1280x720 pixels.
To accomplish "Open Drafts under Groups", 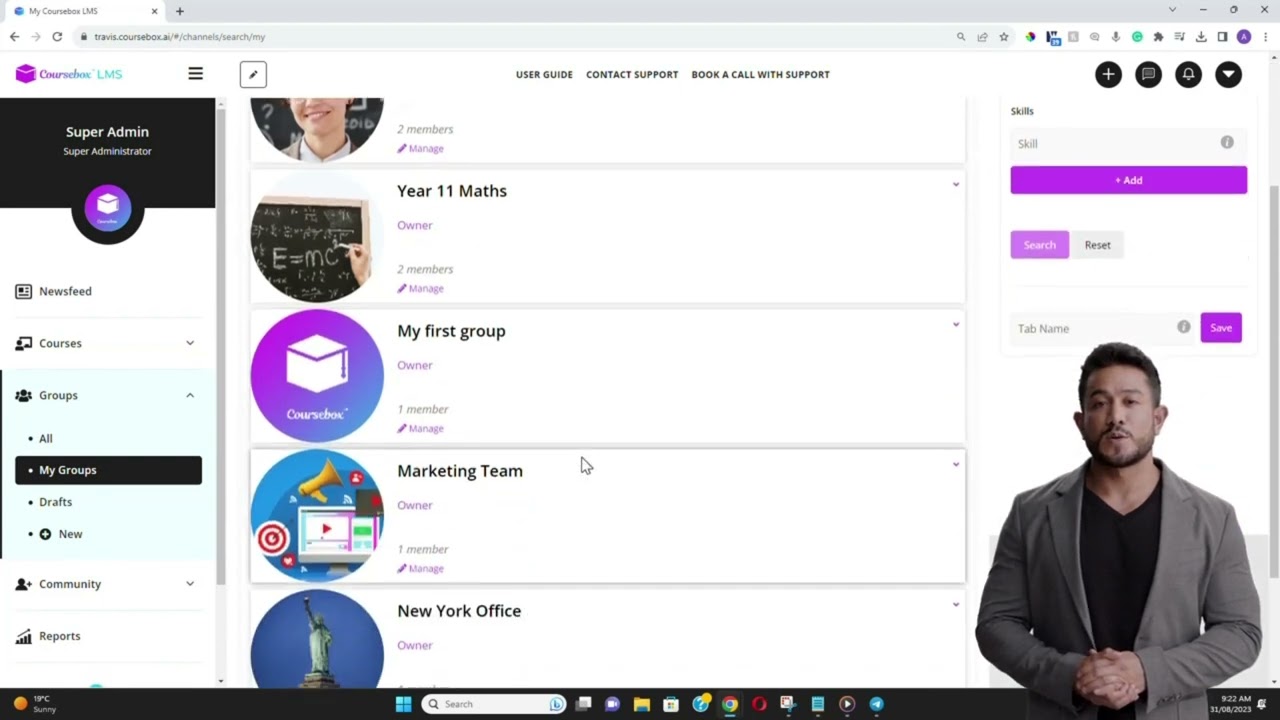I will [55, 502].
